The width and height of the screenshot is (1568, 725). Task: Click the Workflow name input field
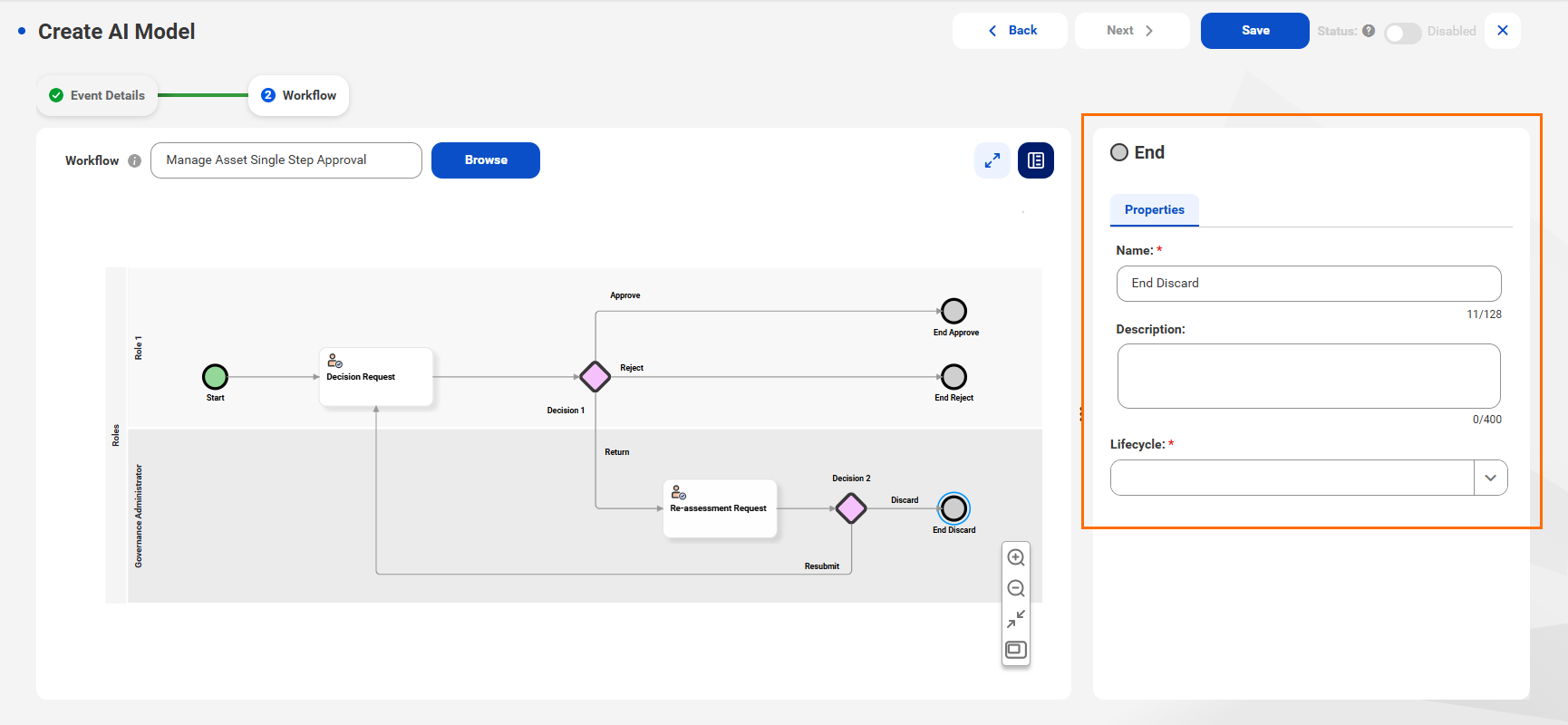point(286,160)
